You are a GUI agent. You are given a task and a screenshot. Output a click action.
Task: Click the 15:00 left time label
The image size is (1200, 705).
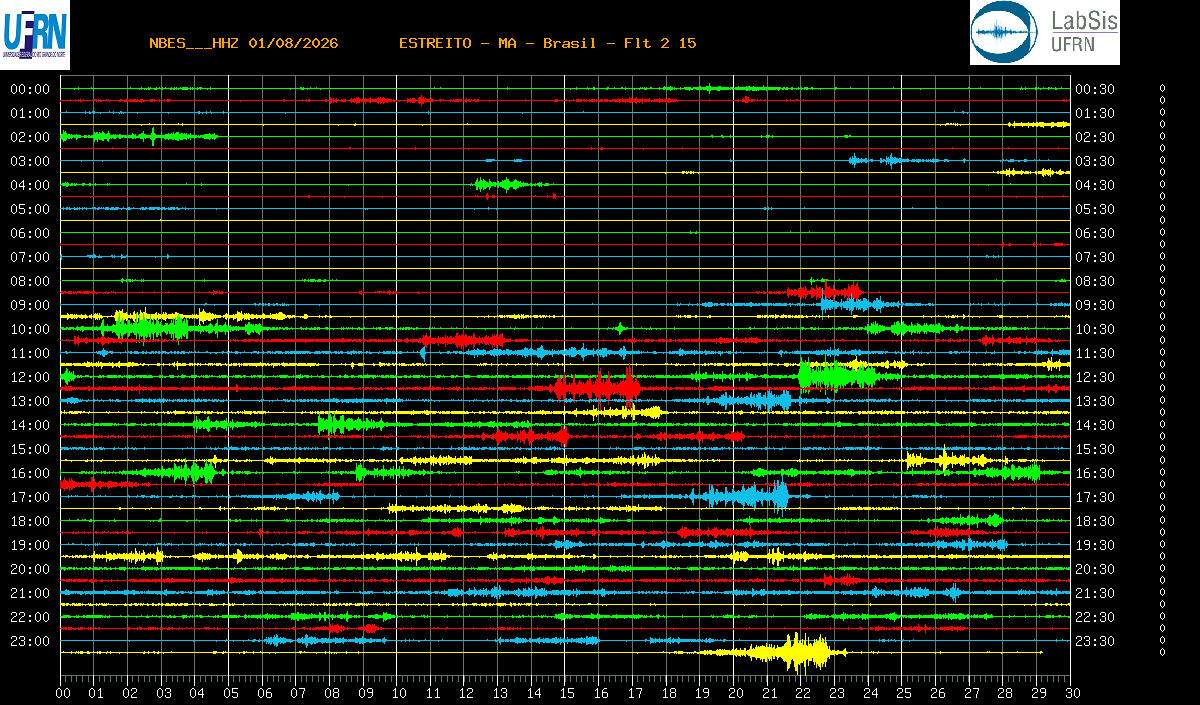click(x=30, y=449)
